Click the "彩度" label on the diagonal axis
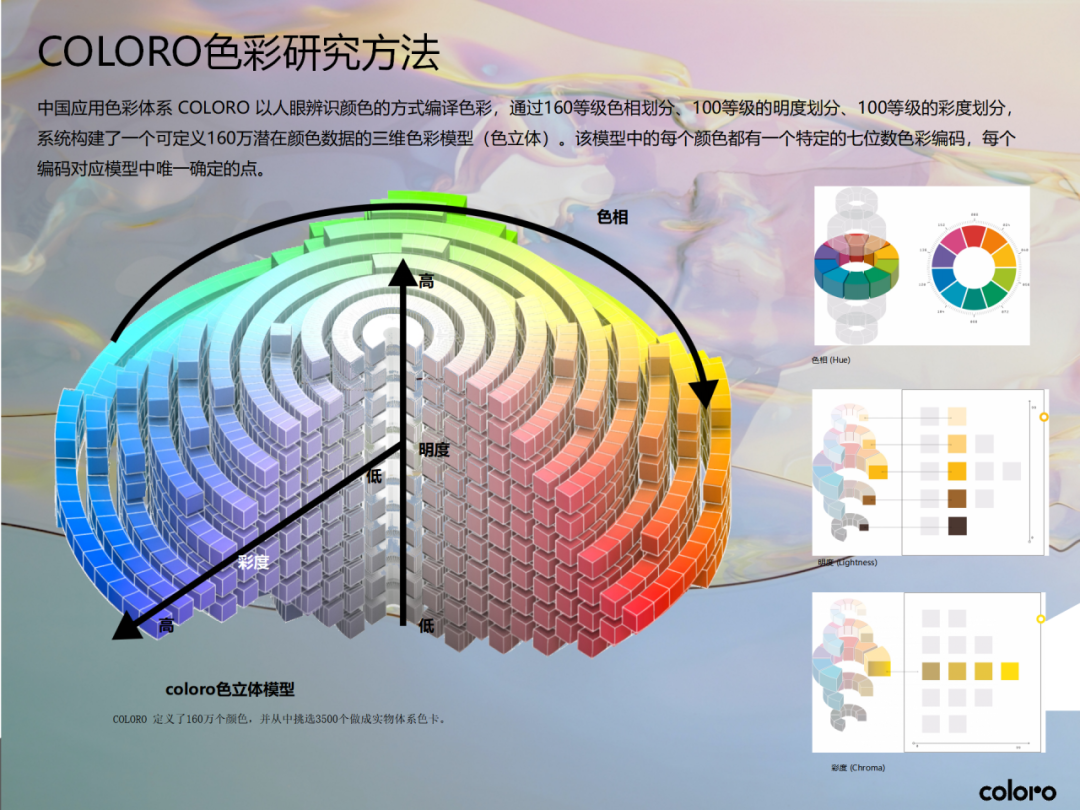Image resolution: width=1080 pixels, height=810 pixels. point(253,562)
